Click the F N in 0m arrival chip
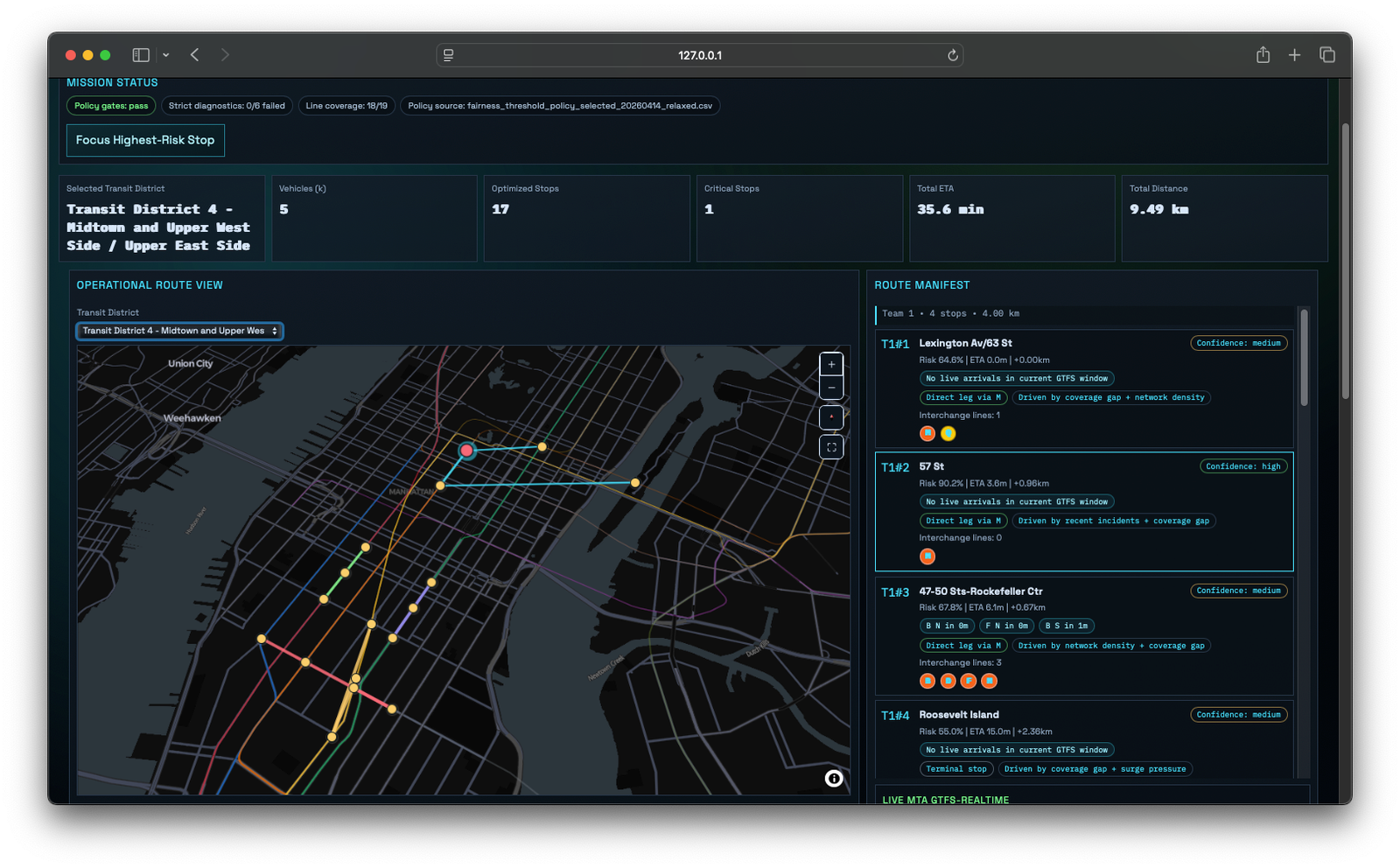This screenshot has height=868, width=1400. (1006, 626)
